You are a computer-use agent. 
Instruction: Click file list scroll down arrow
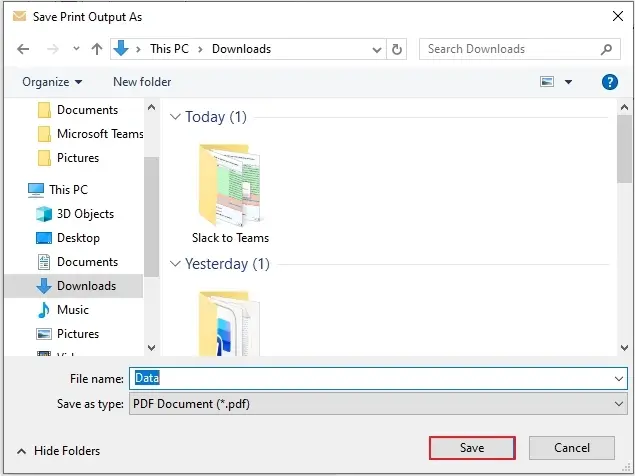tap(624, 348)
